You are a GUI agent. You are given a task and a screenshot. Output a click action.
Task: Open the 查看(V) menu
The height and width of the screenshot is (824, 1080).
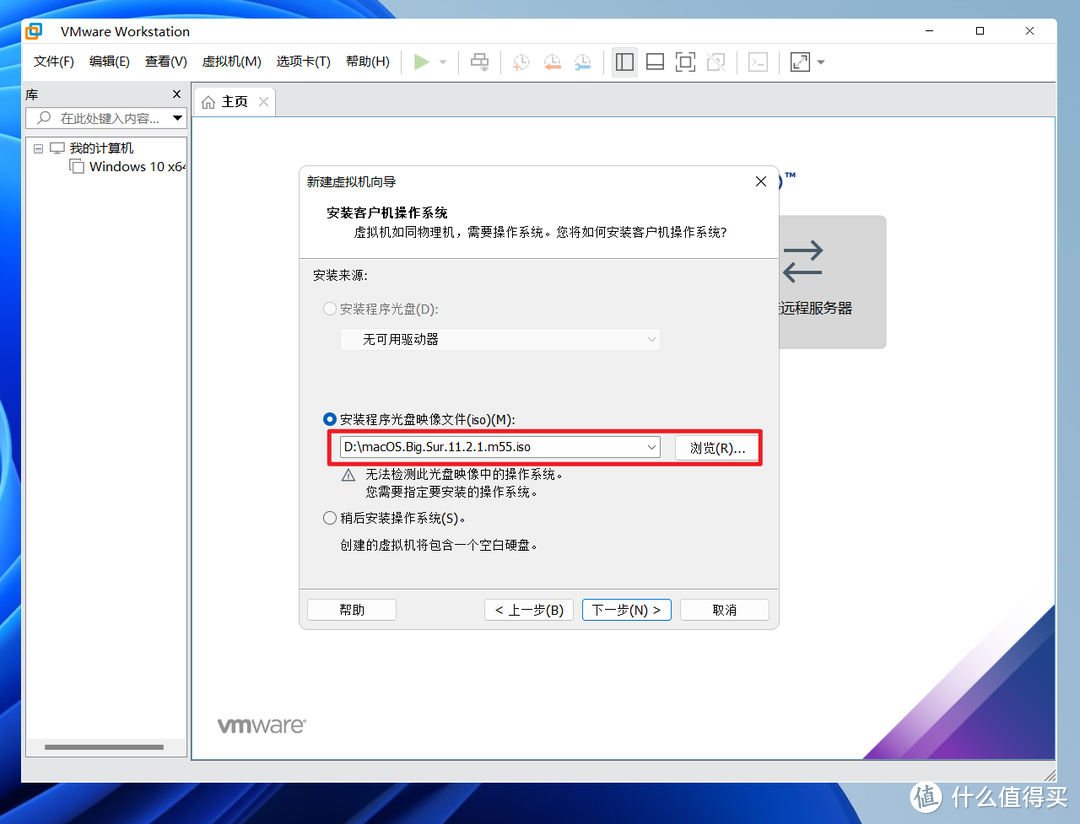166,61
